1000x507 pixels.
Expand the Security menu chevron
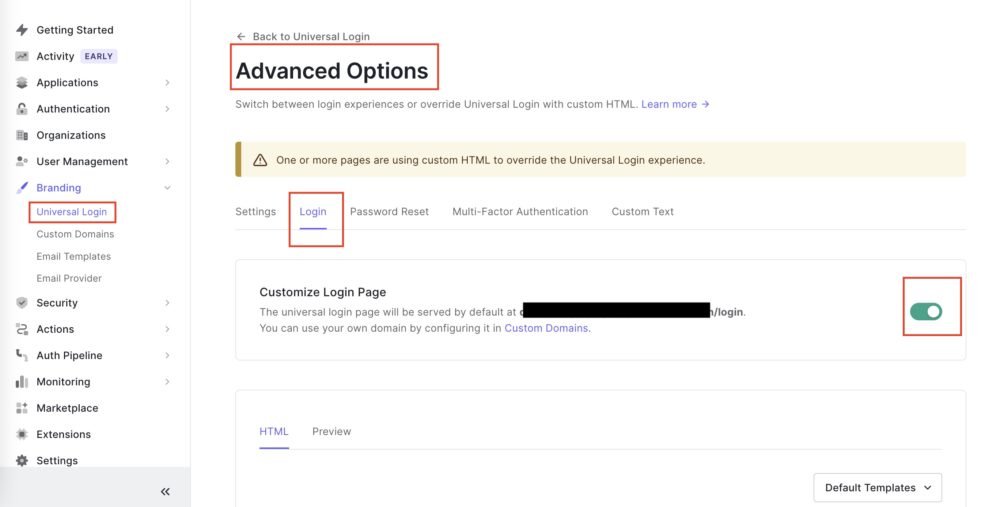point(167,303)
